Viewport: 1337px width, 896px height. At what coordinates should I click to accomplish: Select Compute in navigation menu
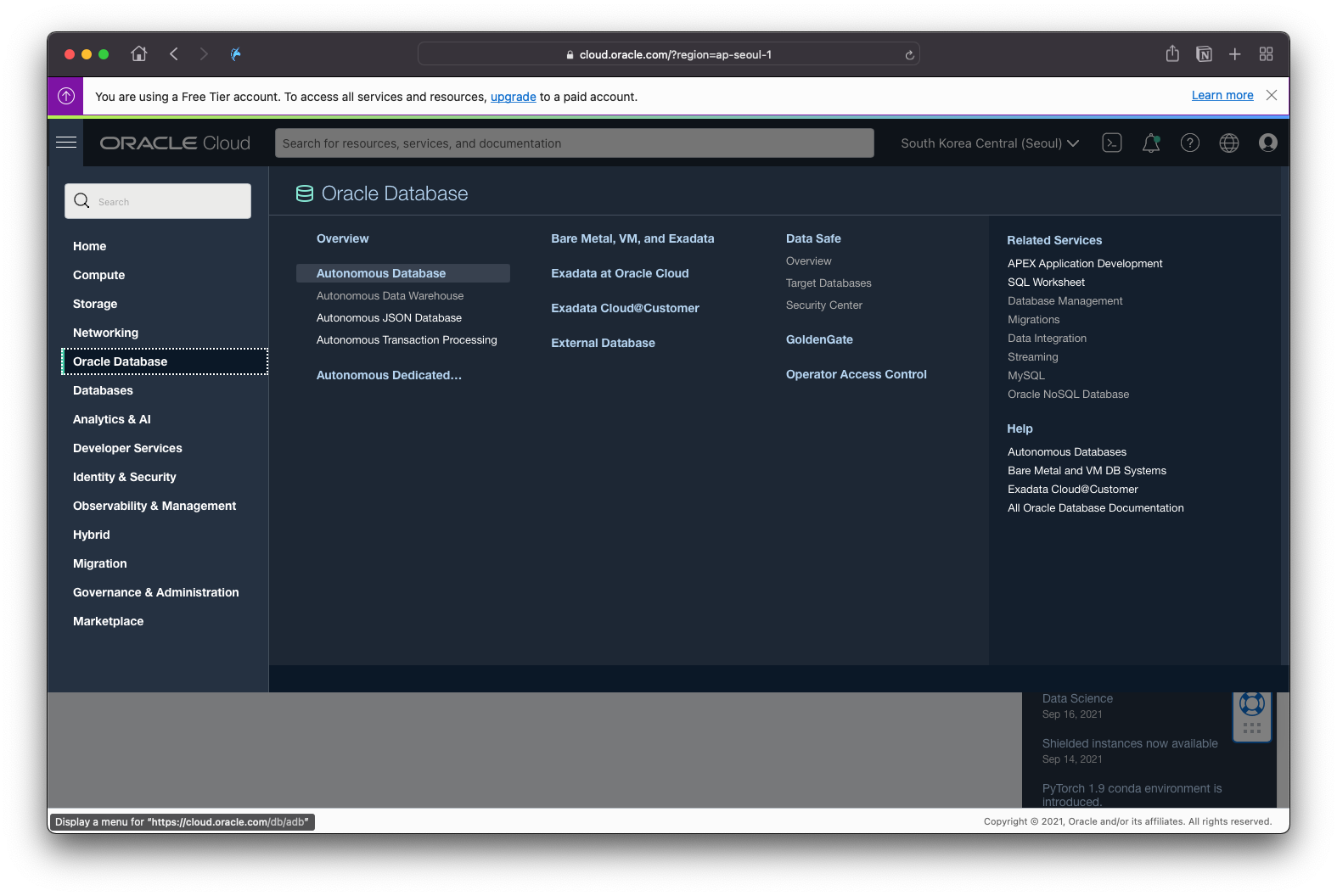click(99, 275)
